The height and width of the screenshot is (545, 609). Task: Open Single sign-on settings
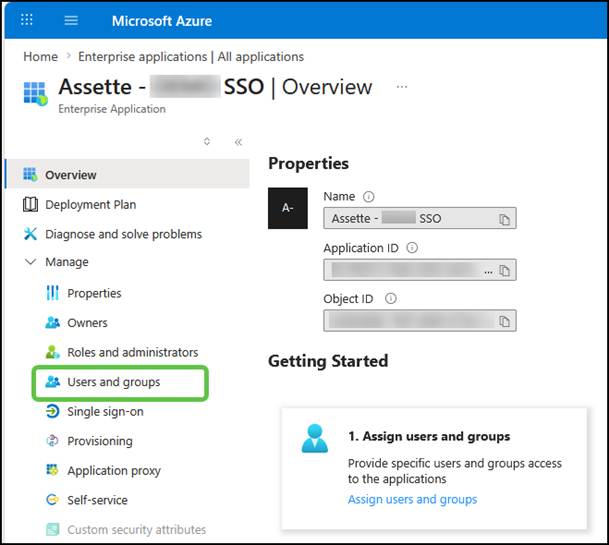click(x=105, y=411)
